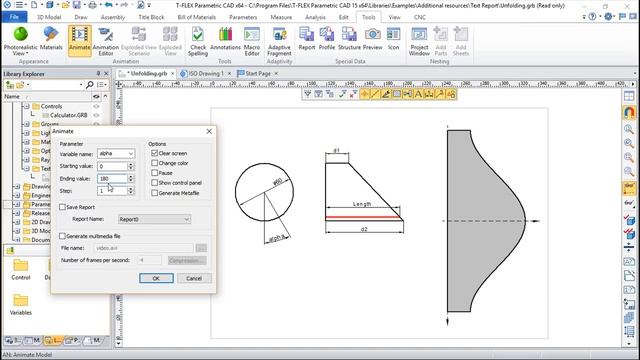
Task: Cancel the Animate dialog
Action: (194, 278)
